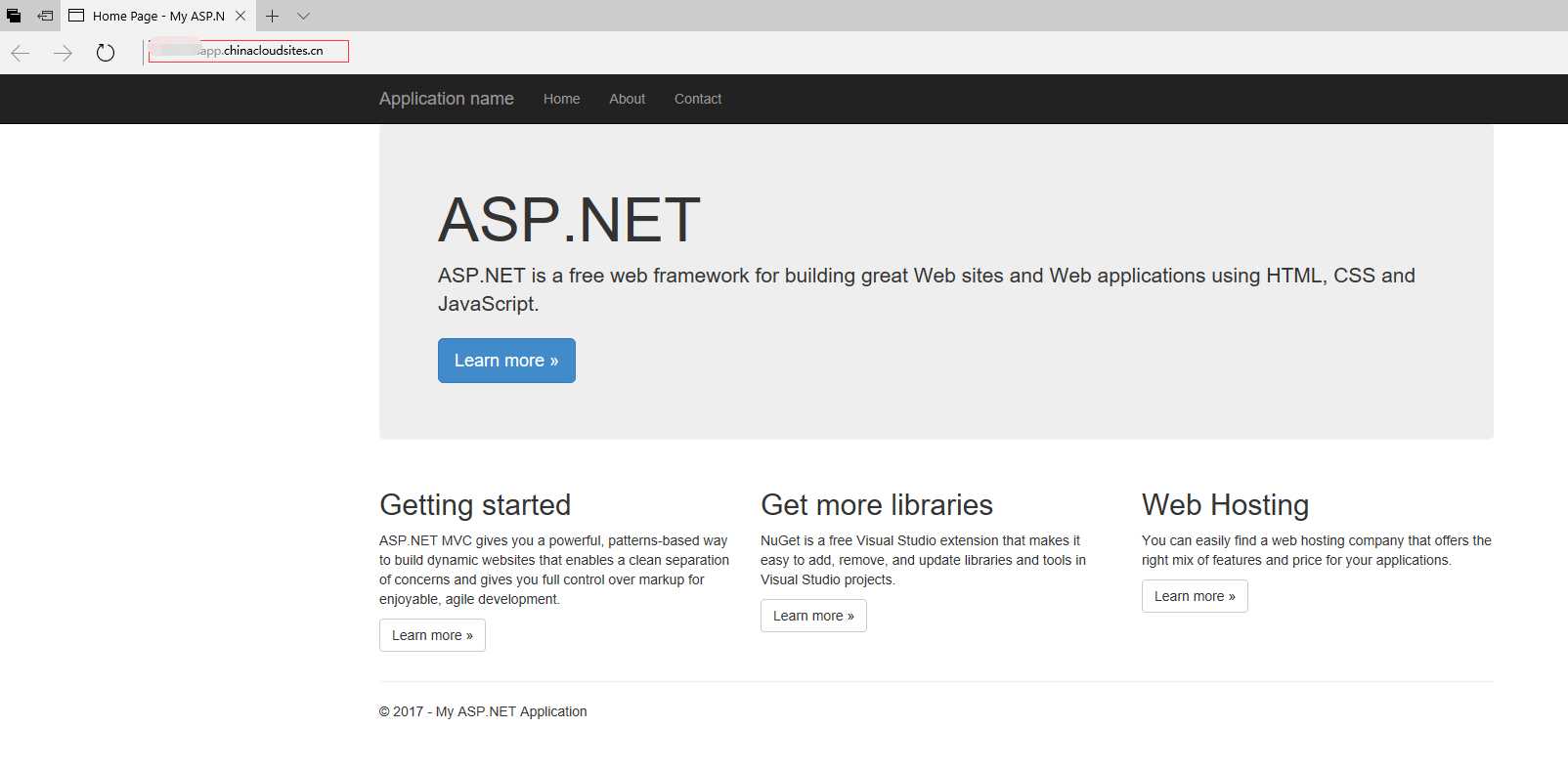1568x771 pixels.
Task: Close the Home Page tab
Action: tap(240, 16)
